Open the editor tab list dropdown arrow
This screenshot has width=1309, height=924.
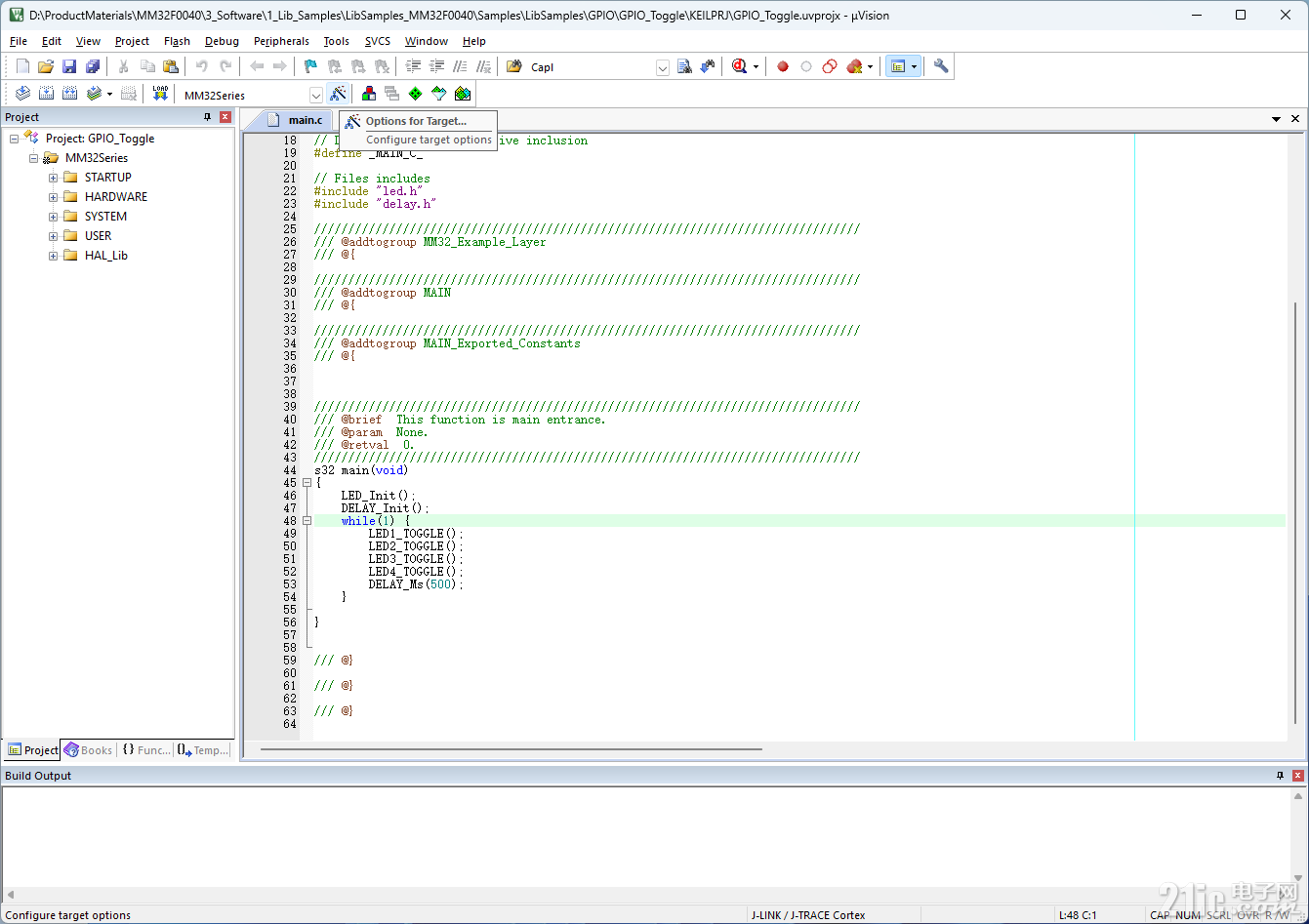(1276, 119)
